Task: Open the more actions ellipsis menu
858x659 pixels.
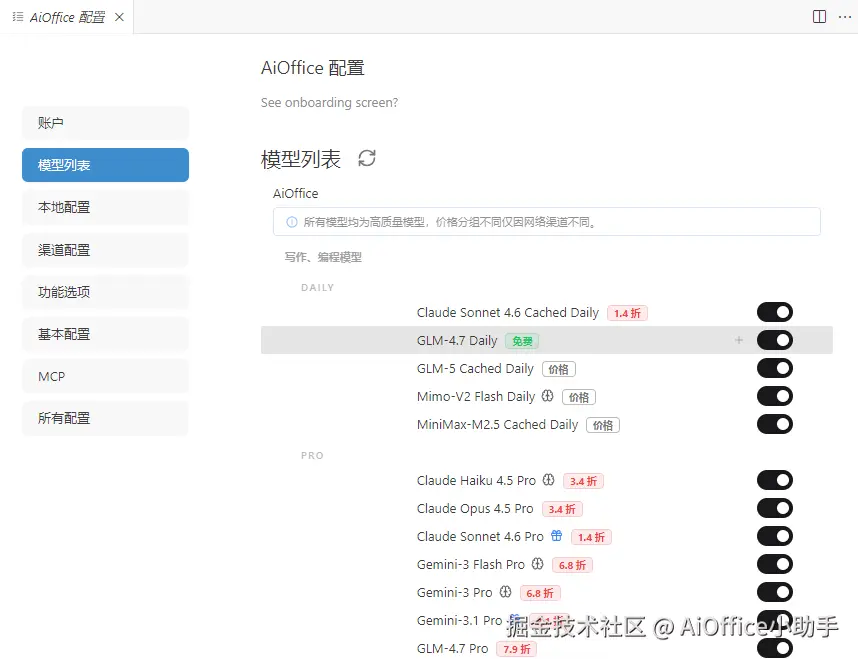Action: click(845, 17)
